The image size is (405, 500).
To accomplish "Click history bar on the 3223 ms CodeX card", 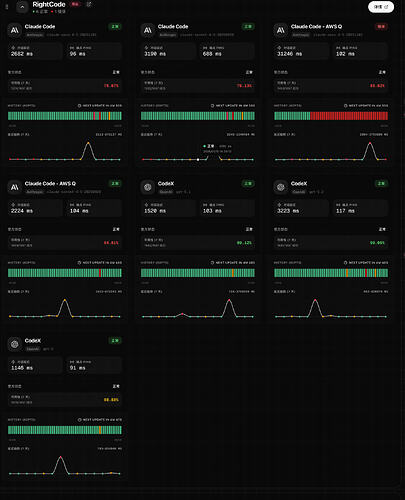I will tap(331, 273).
